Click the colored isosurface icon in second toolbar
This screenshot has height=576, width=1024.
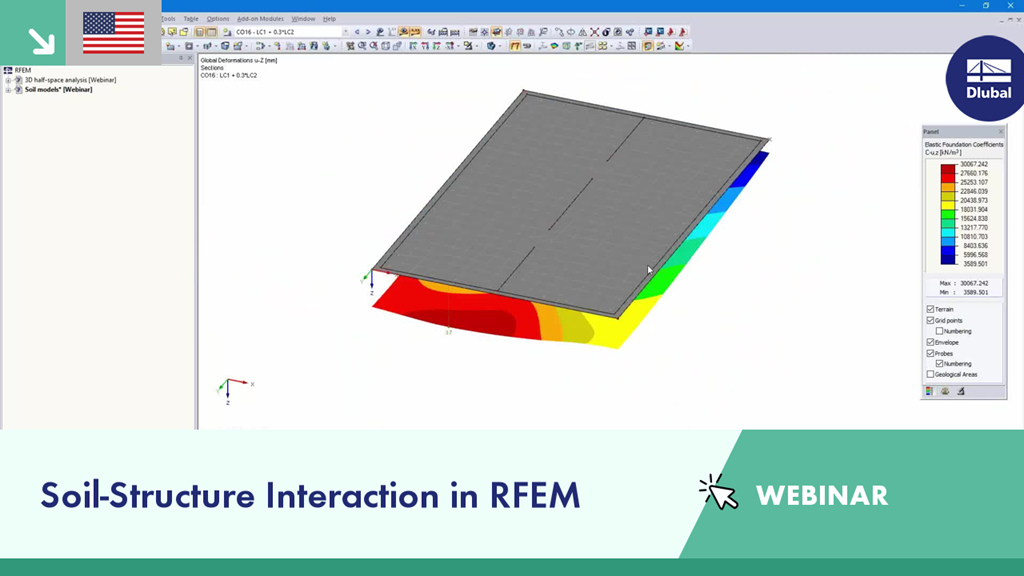pyautogui.click(x=554, y=46)
